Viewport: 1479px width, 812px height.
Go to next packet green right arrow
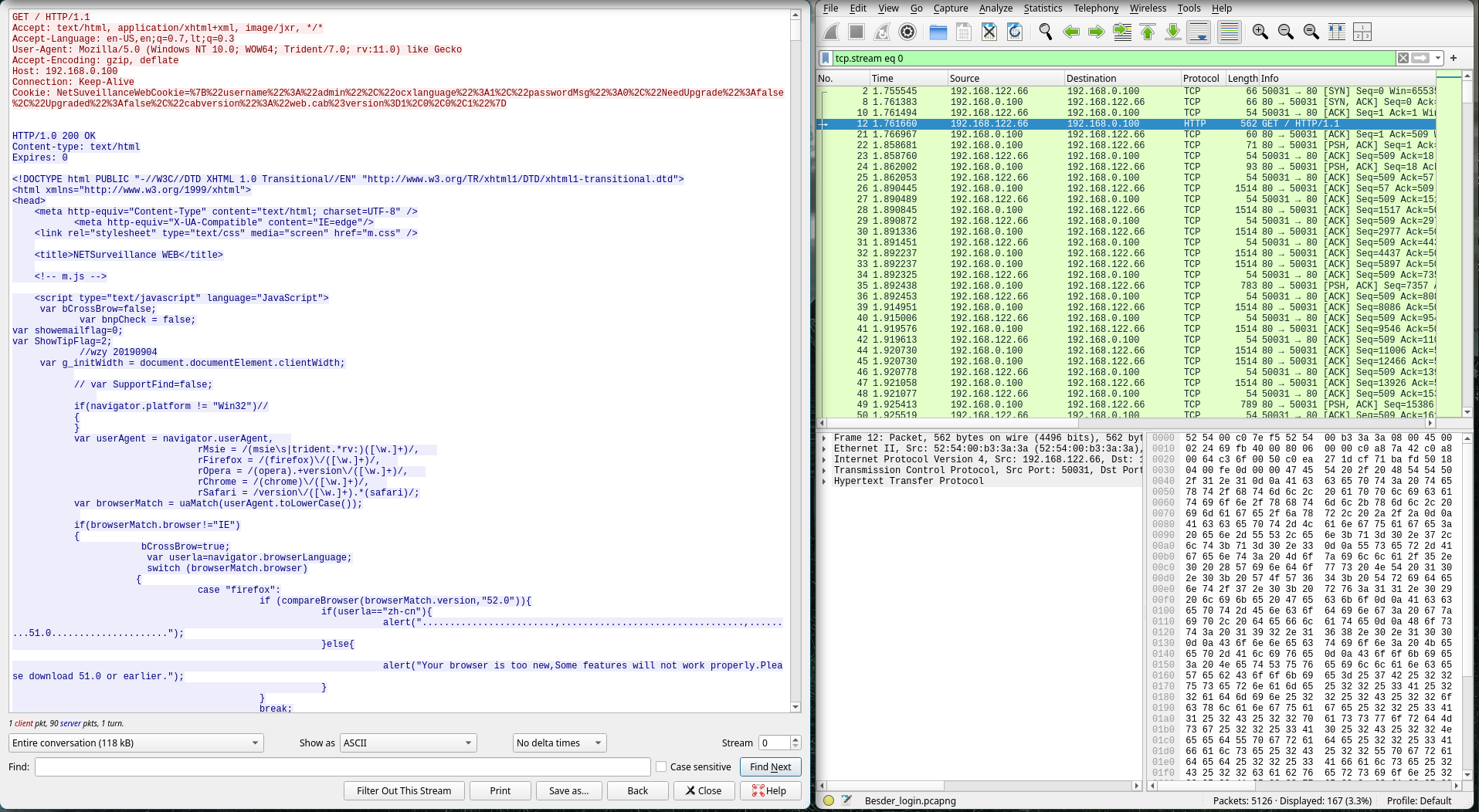coord(1097,32)
